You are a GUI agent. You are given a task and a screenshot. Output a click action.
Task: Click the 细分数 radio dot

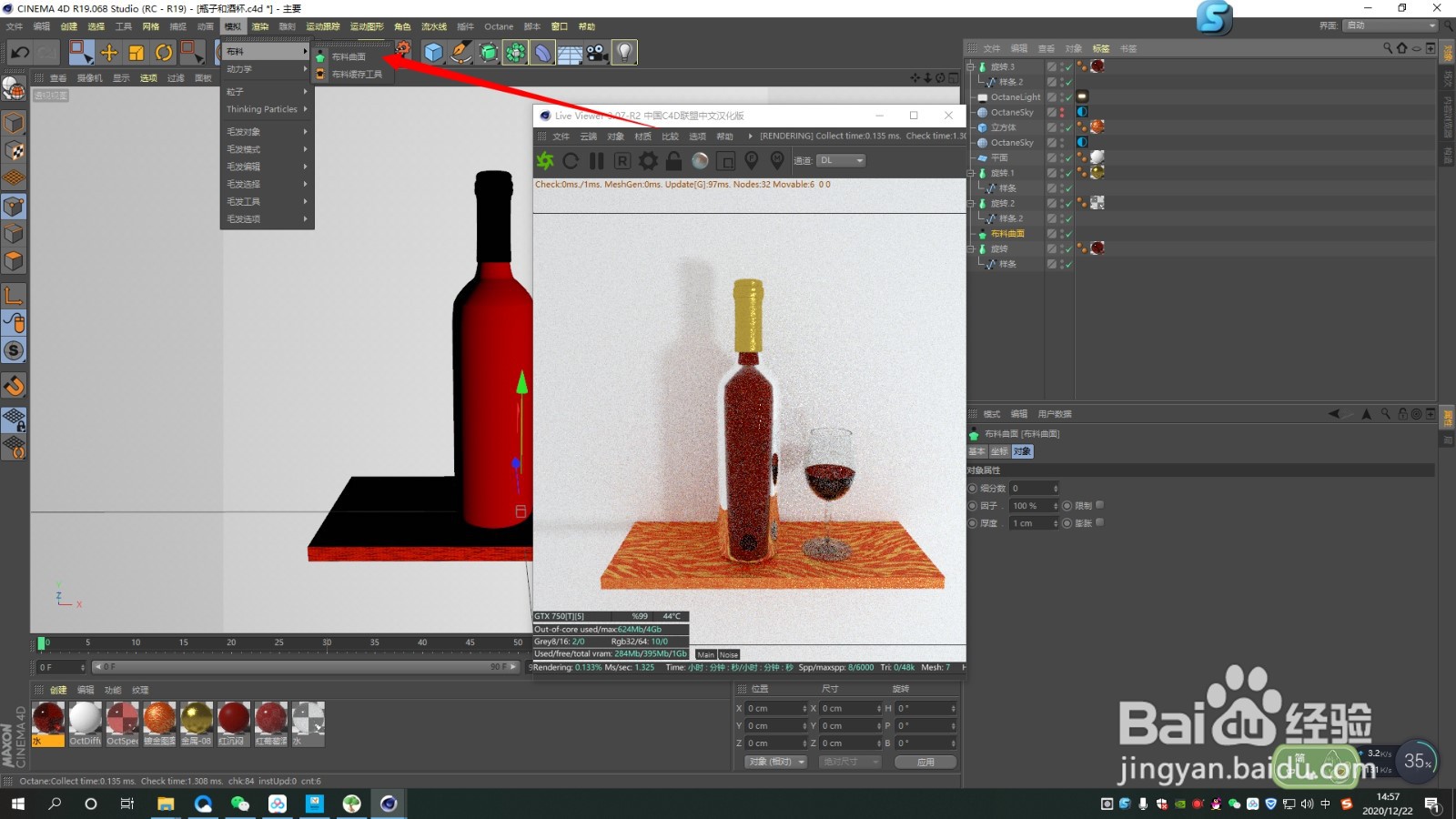[973, 489]
